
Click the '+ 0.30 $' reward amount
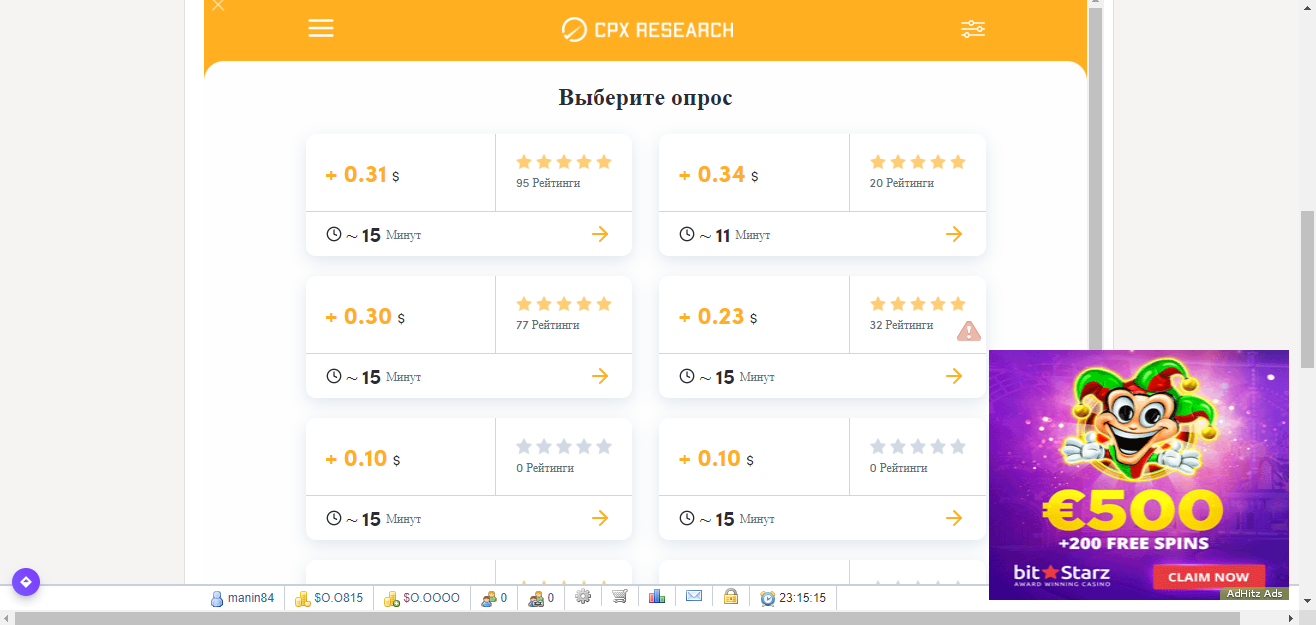[x=365, y=317]
